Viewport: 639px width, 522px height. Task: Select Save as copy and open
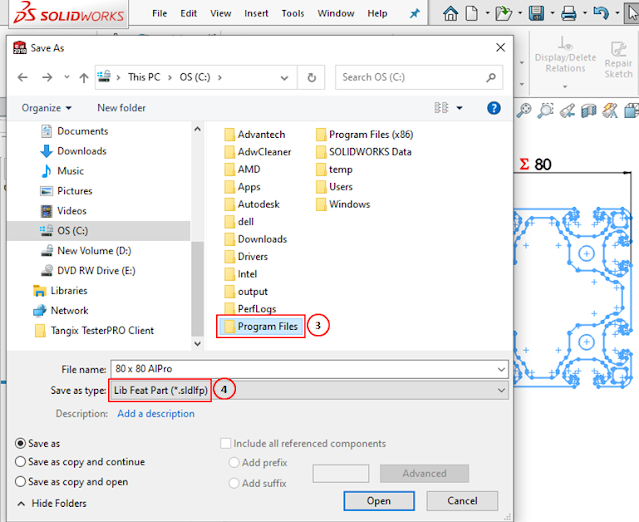[20, 482]
